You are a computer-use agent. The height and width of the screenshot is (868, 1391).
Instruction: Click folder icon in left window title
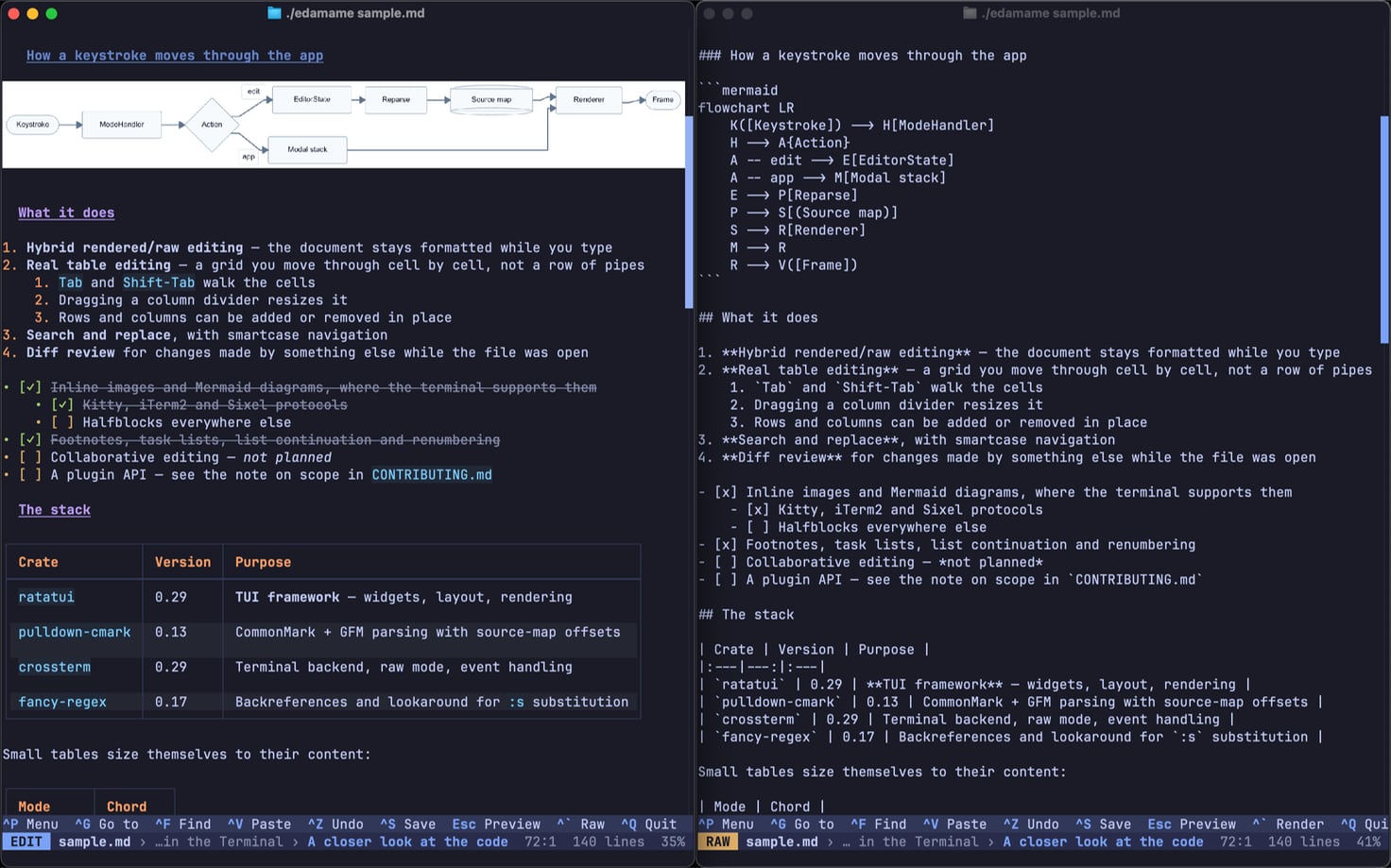[x=274, y=13]
